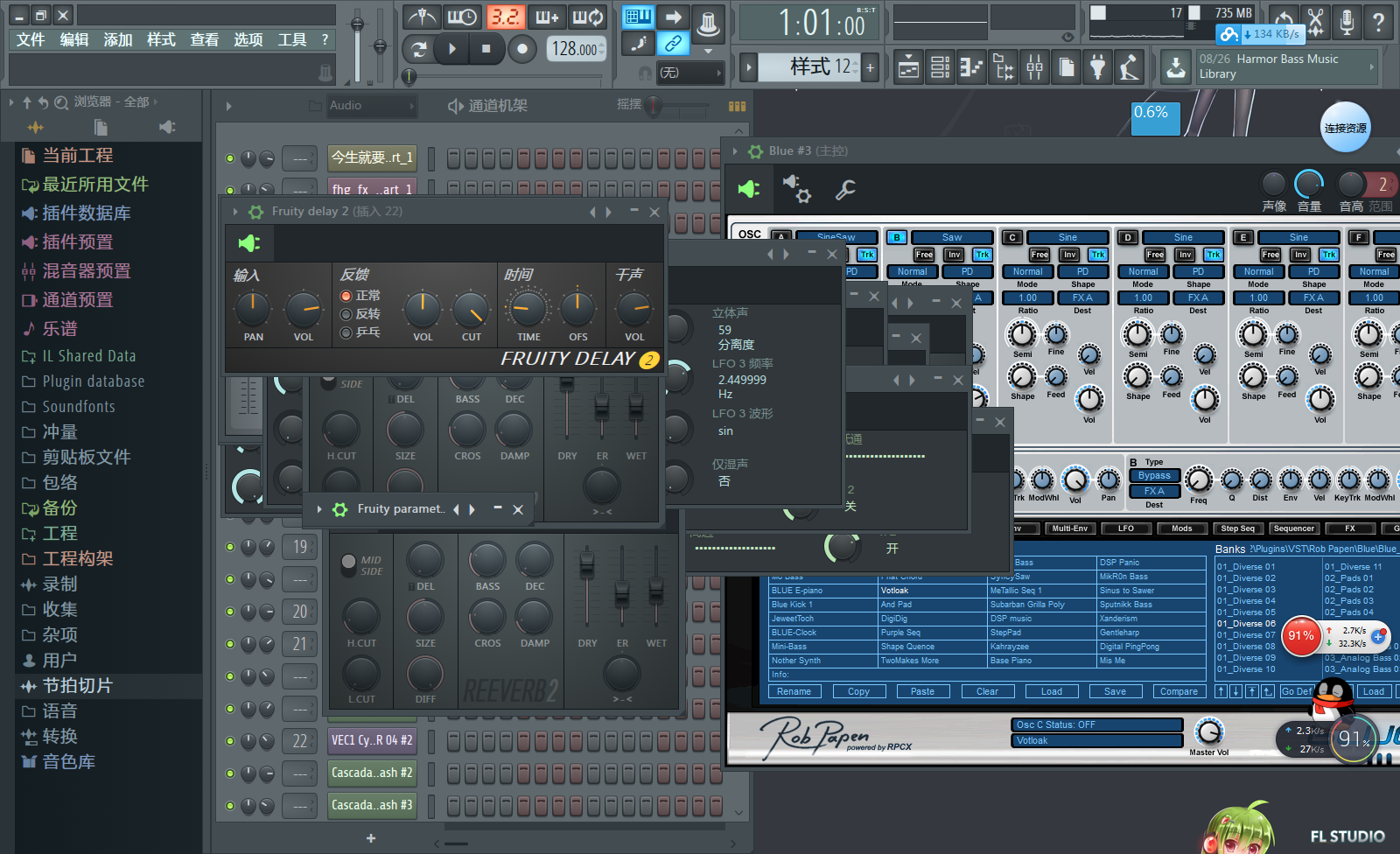Select the Votloak preset in Blue list
This screenshot has width=1400, height=854.
click(x=931, y=591)
